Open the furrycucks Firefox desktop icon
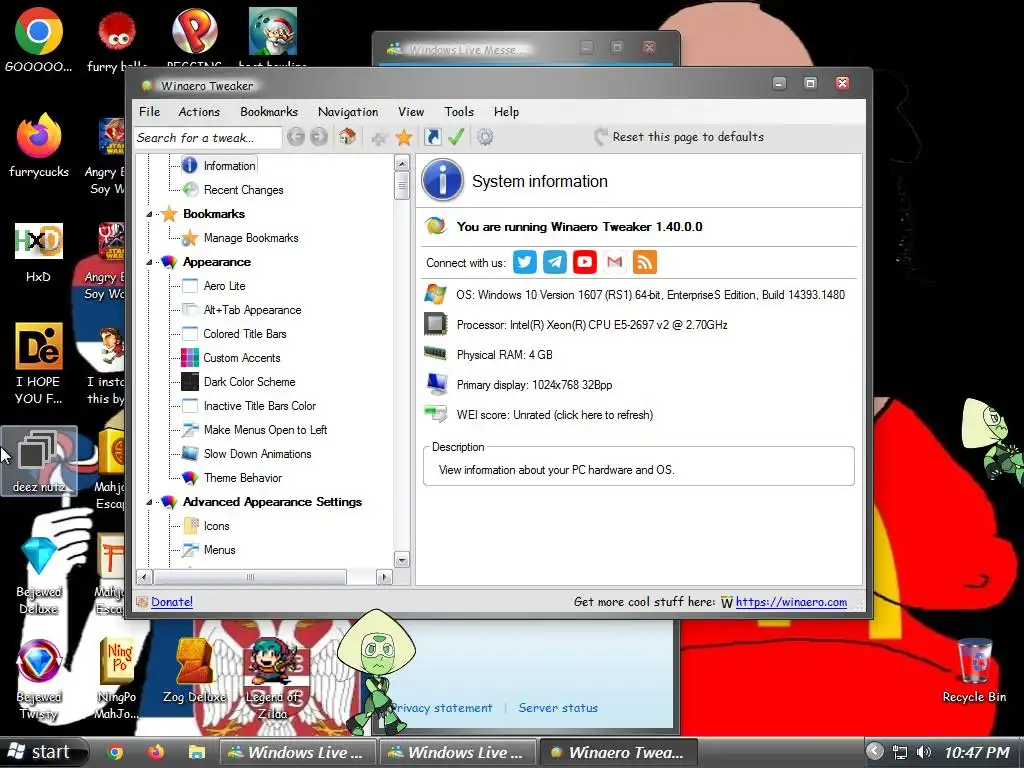Image resolution: width=1024 pixels, height=768 pixels. coord(39,146)
